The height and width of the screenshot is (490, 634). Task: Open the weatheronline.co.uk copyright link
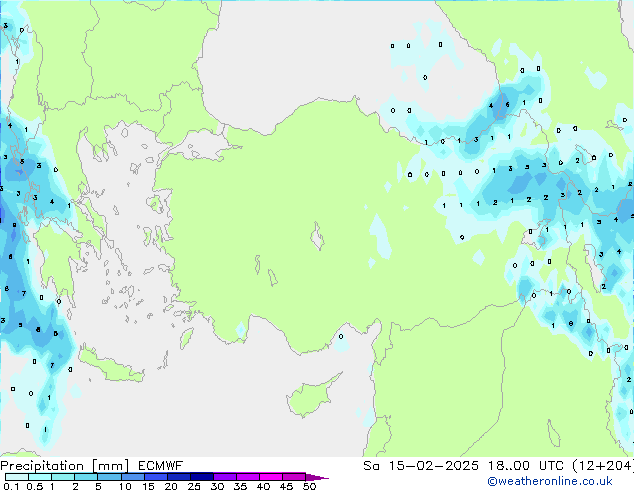(550, 481)
